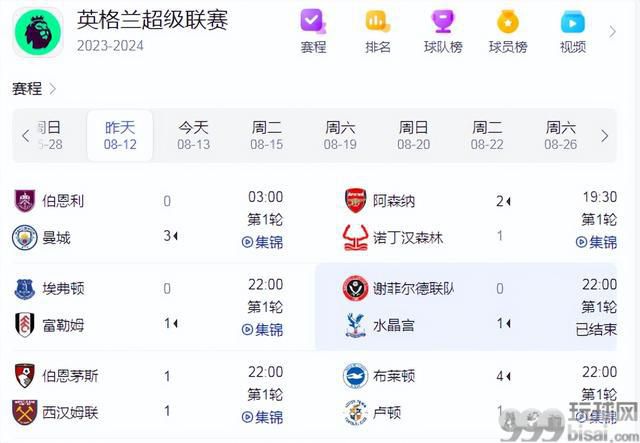The image size is (640, 443).
Task: Click the 03:00 kickoff time
Action: (266, 197)
